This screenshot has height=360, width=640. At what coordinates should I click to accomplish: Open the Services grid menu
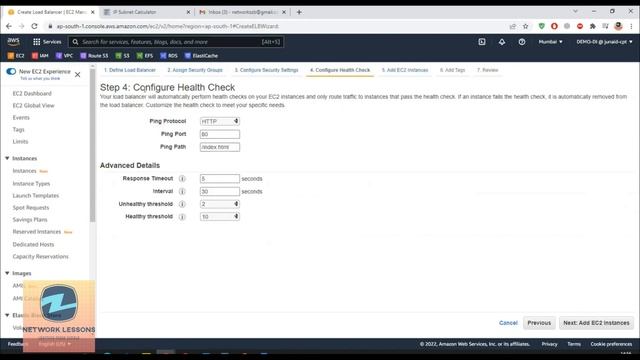[47, 42]
